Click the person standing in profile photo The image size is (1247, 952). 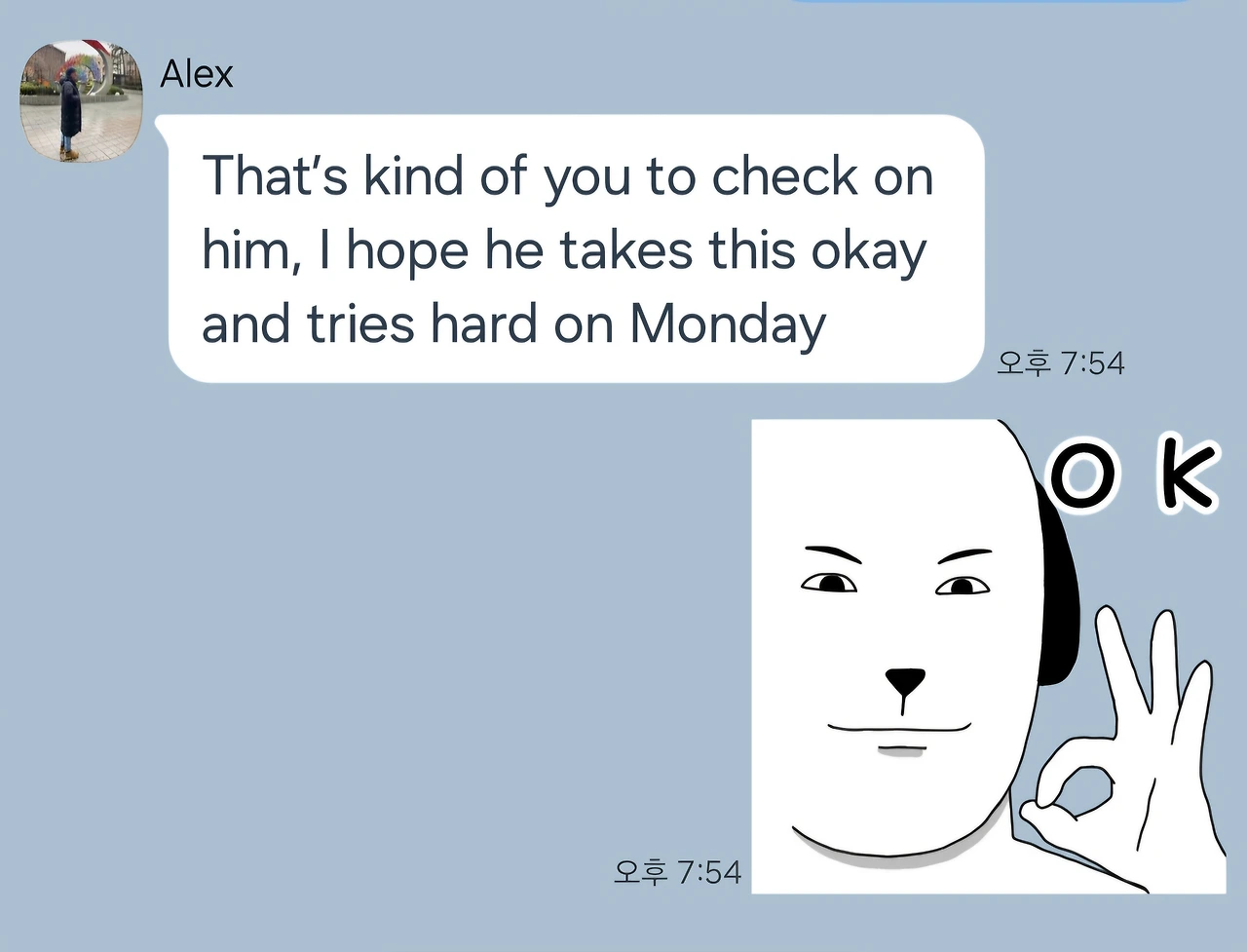coord(70,112)
